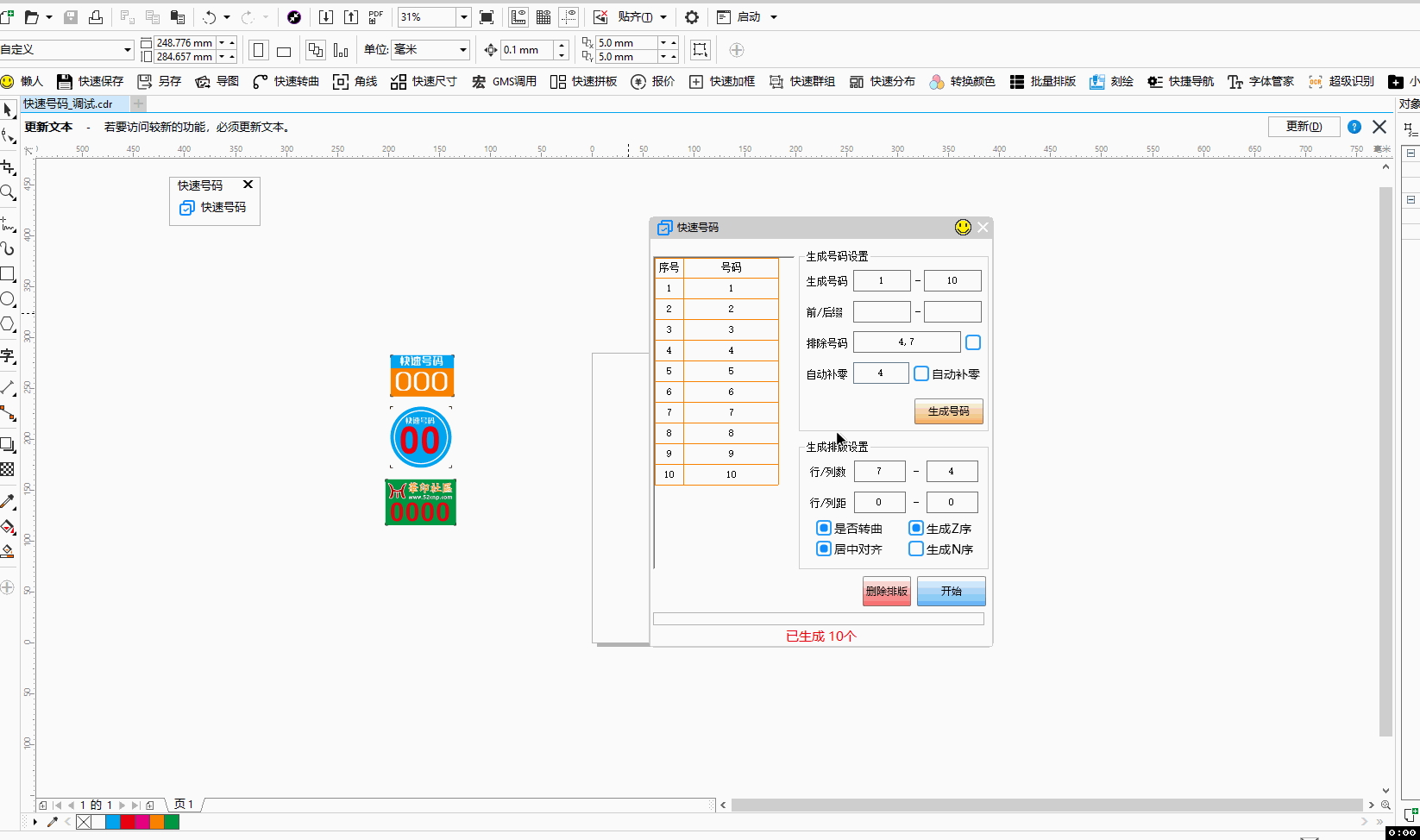This screenshot has height=840, width=1420.
Task: Open 快速保存 plugin tool
Action: [x=91, y=81]
